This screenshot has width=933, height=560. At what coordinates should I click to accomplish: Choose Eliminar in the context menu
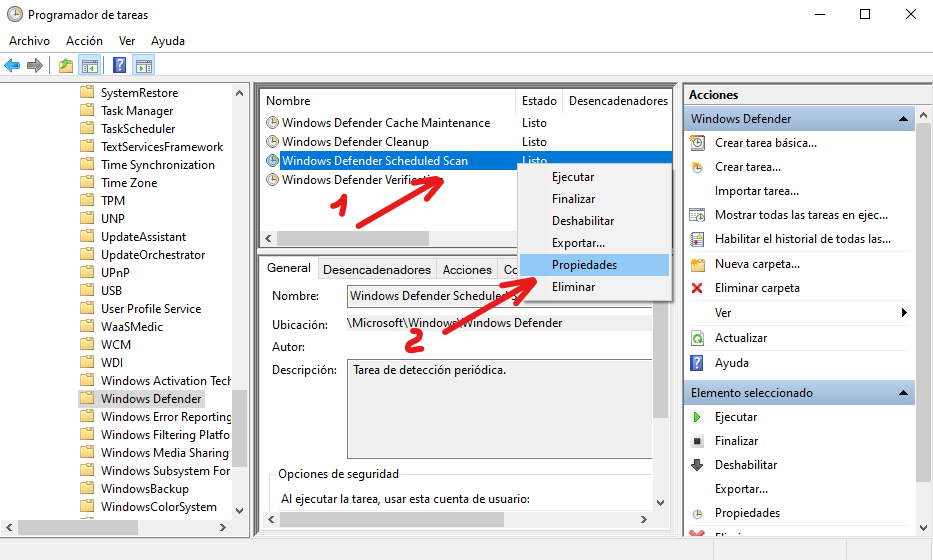coord(594,287)
